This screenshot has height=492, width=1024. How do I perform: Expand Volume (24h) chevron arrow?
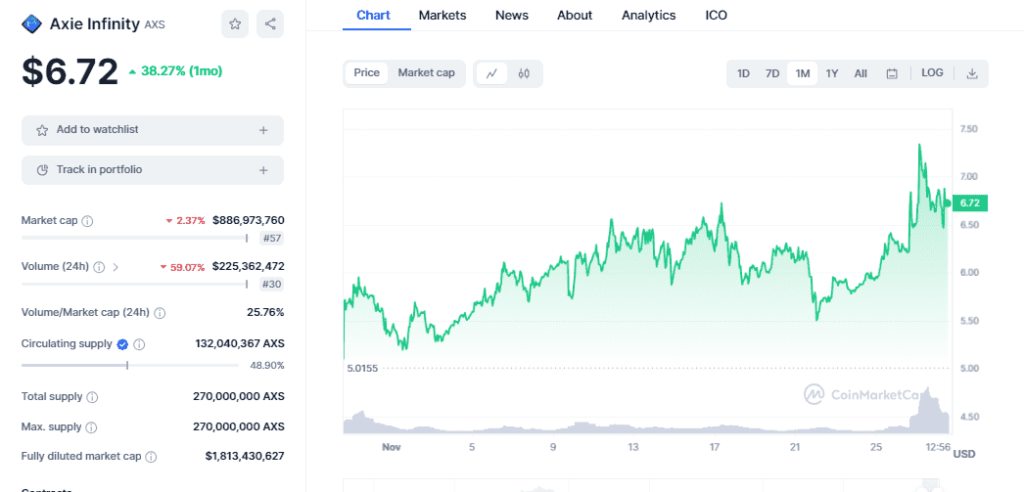[116, 267]
